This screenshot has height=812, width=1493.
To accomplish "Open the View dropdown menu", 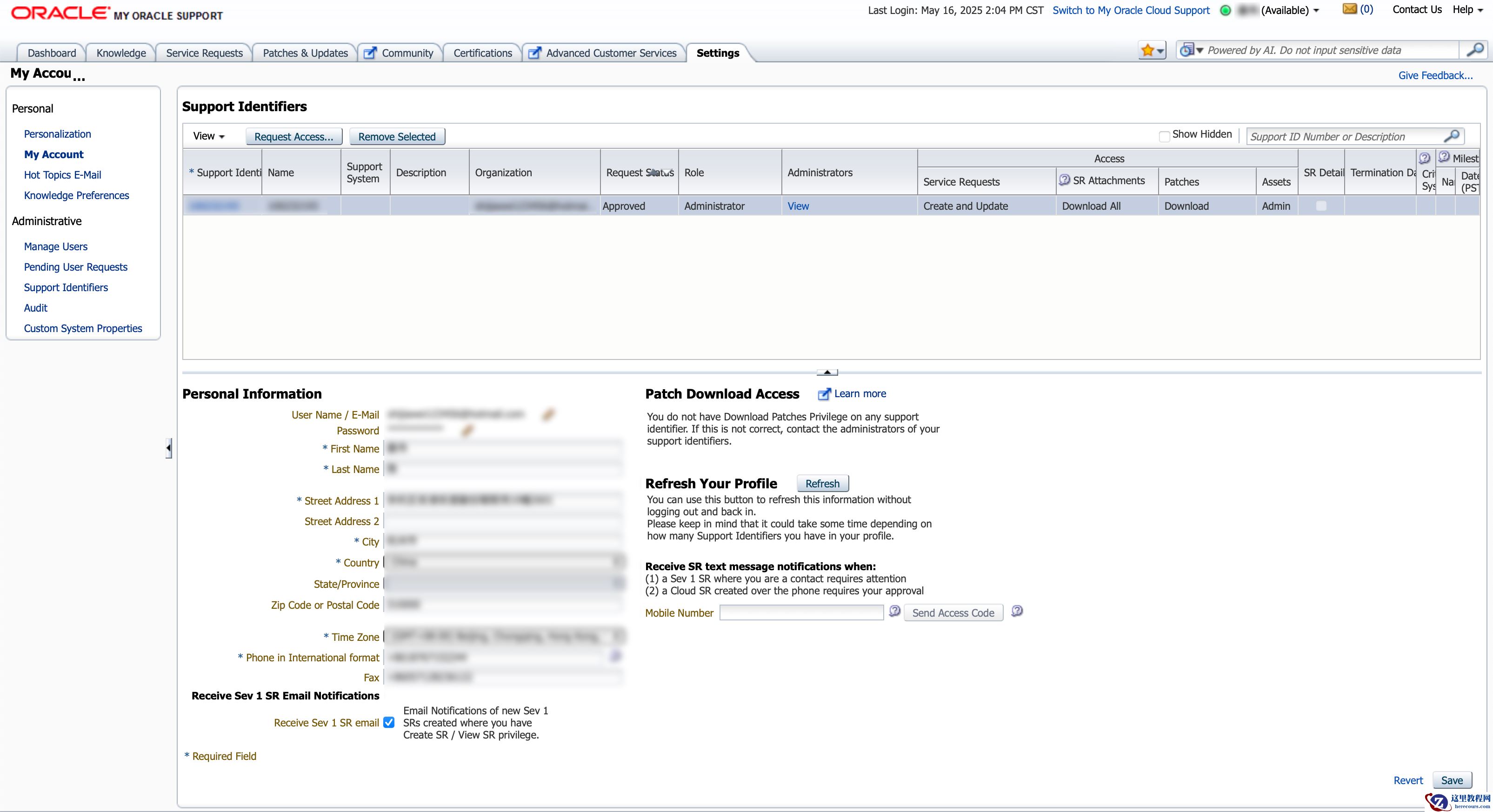I will 209,136.
